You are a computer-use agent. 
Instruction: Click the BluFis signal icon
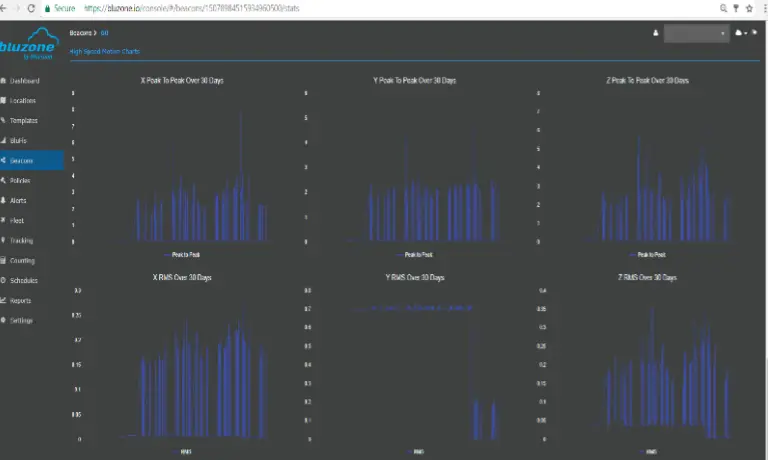(x=3, y=140)
